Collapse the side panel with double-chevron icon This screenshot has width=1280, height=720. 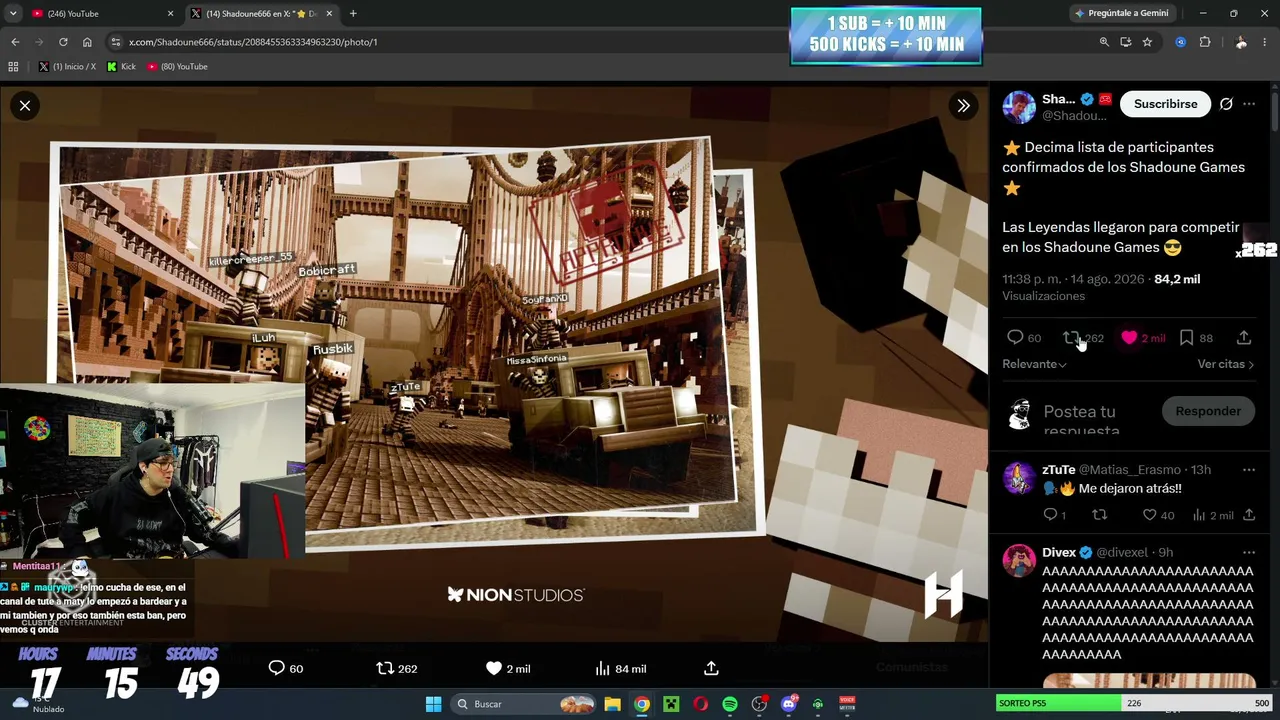[x=963, y=105]
